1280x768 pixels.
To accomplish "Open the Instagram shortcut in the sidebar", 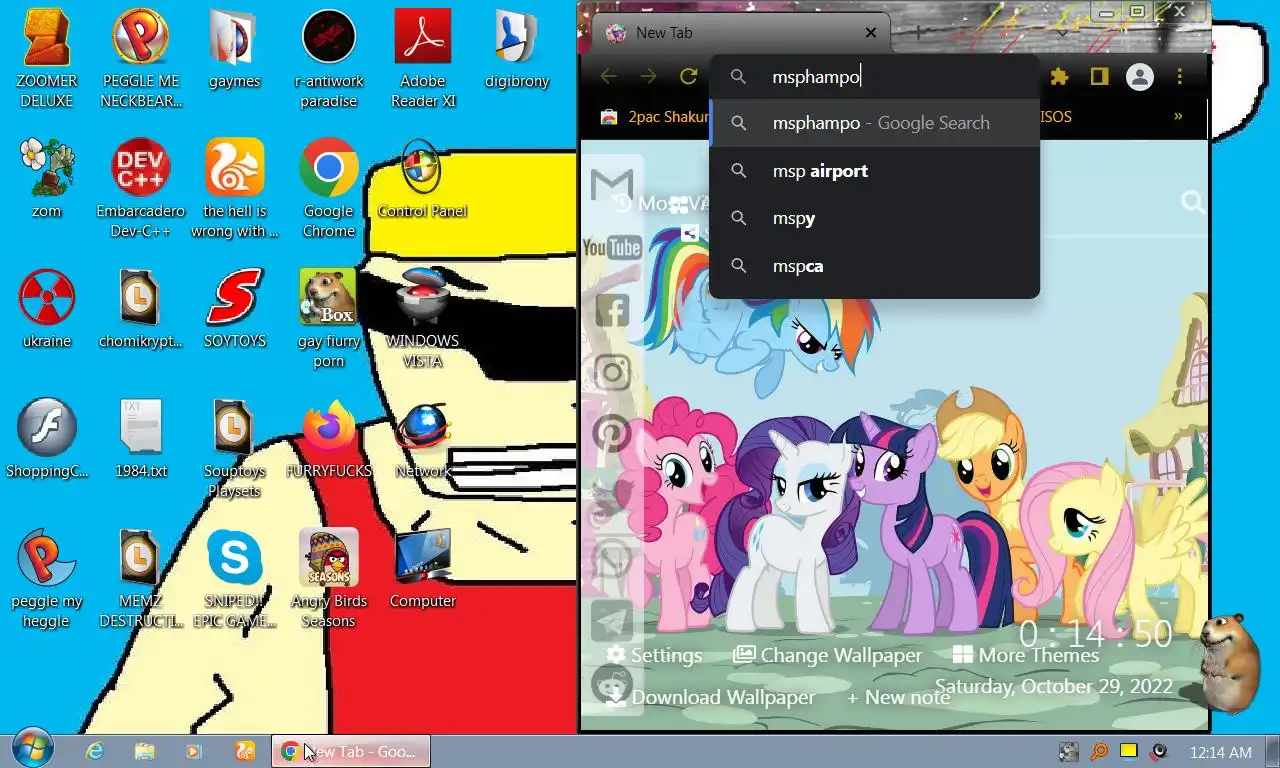I will [612, 372].
